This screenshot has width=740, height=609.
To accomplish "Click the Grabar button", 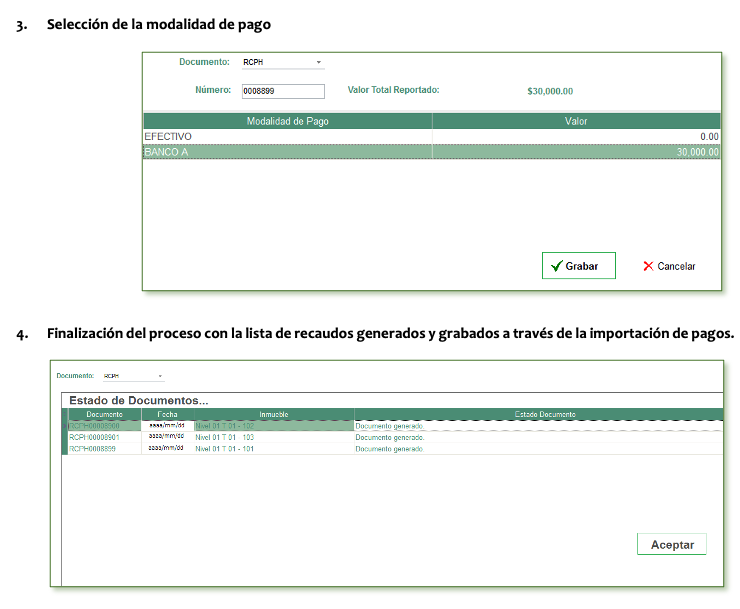I will 579,266.
